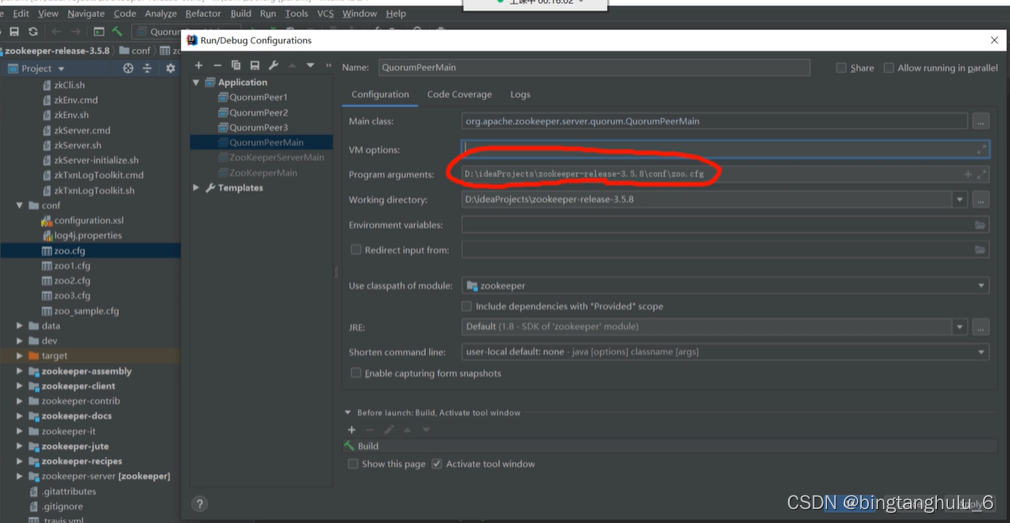Viewport: 1010px width, 523px height.
Task: Expand the zookeeper-assembly module
Action: click(20, 371)
